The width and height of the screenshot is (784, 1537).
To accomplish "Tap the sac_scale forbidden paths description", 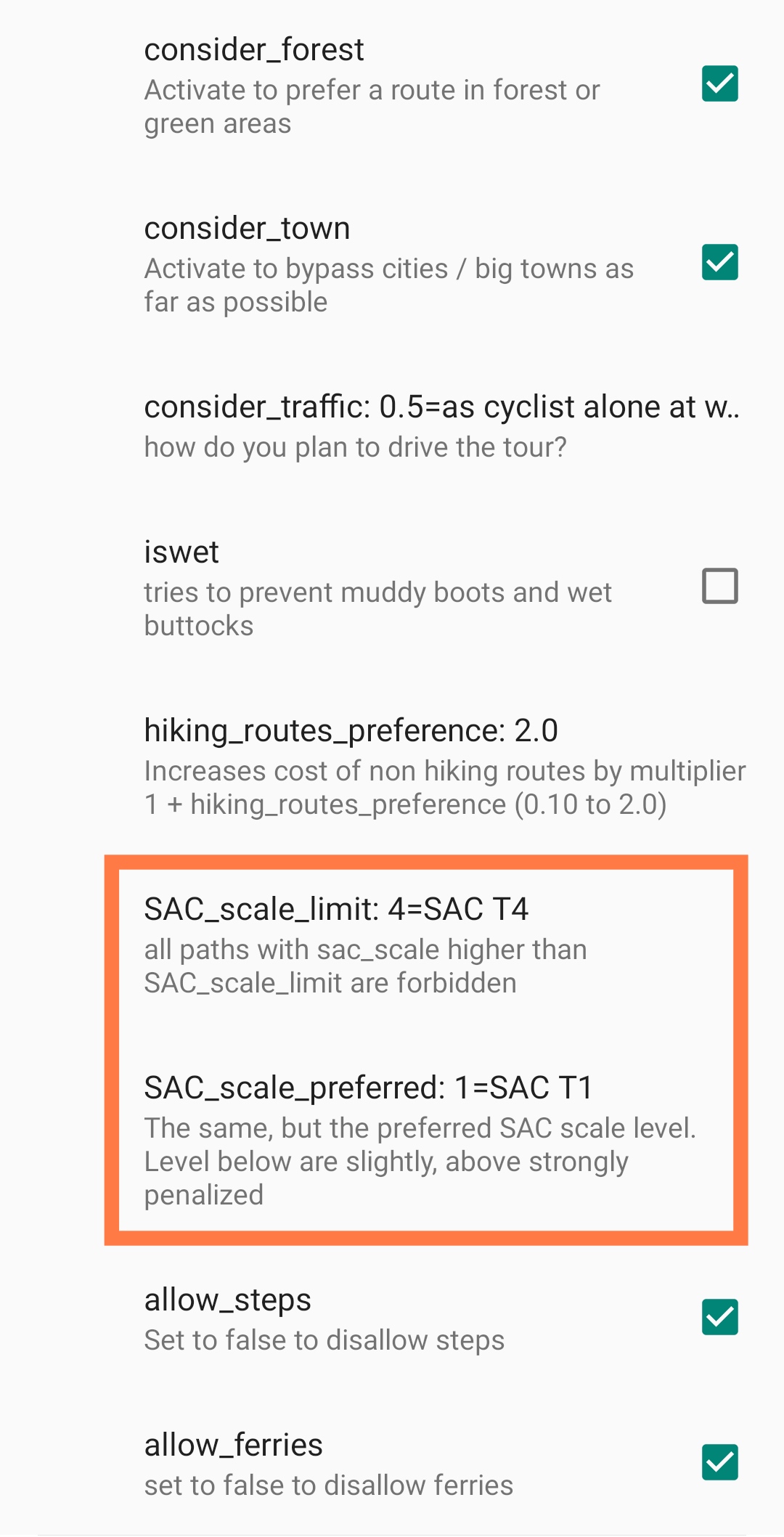I will pyautogui.click(x=365, y=966).
